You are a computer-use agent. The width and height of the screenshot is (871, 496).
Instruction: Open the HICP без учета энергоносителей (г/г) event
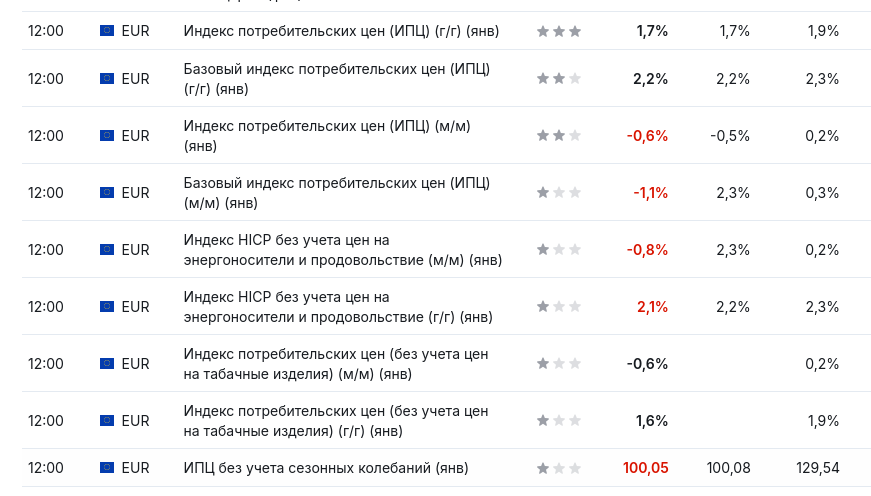click(338, 307)
